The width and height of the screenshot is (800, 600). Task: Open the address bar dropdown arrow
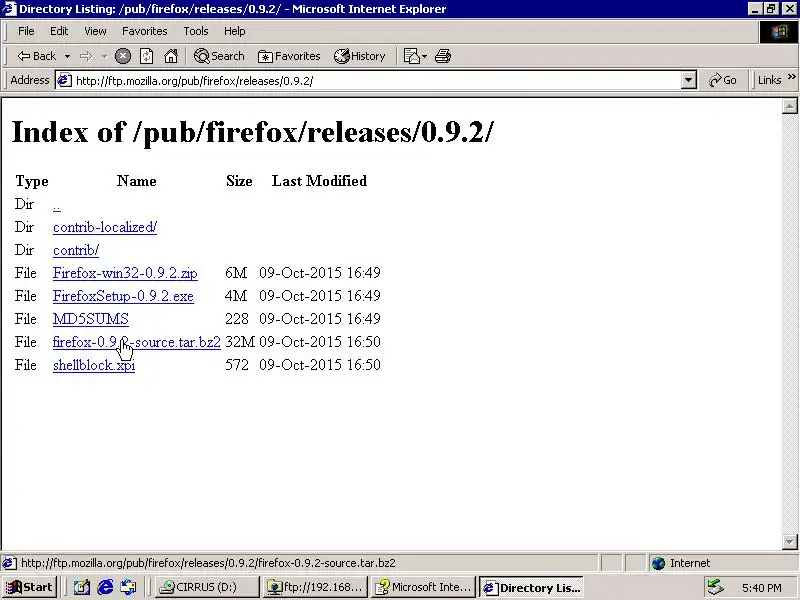tap(688, 80)
